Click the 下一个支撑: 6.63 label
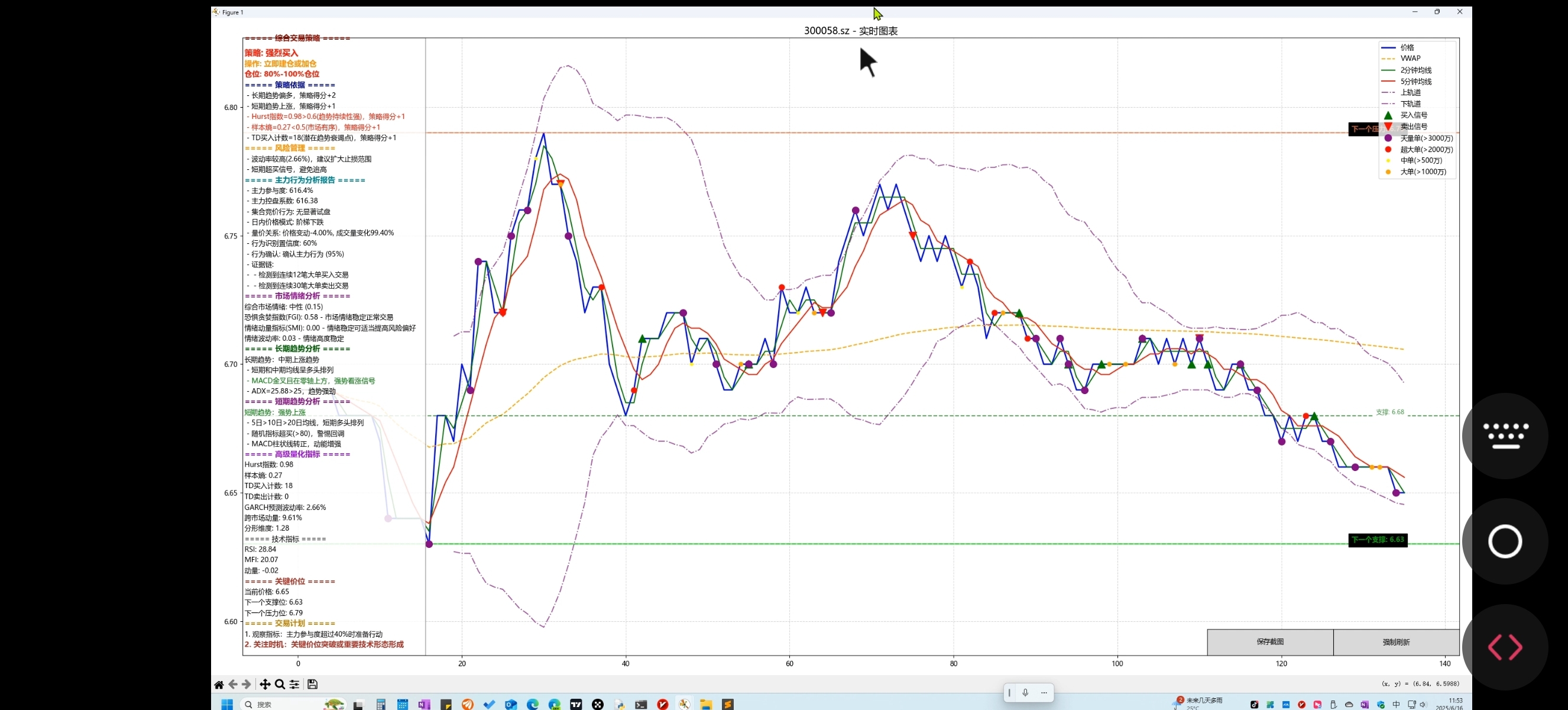Screen dimensions: 1568x710 pos(1378,540)
